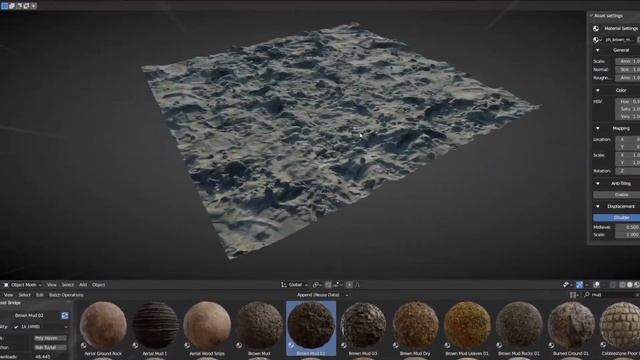Open the viewport Object menu
640x360 pixels.
(98, 285)
